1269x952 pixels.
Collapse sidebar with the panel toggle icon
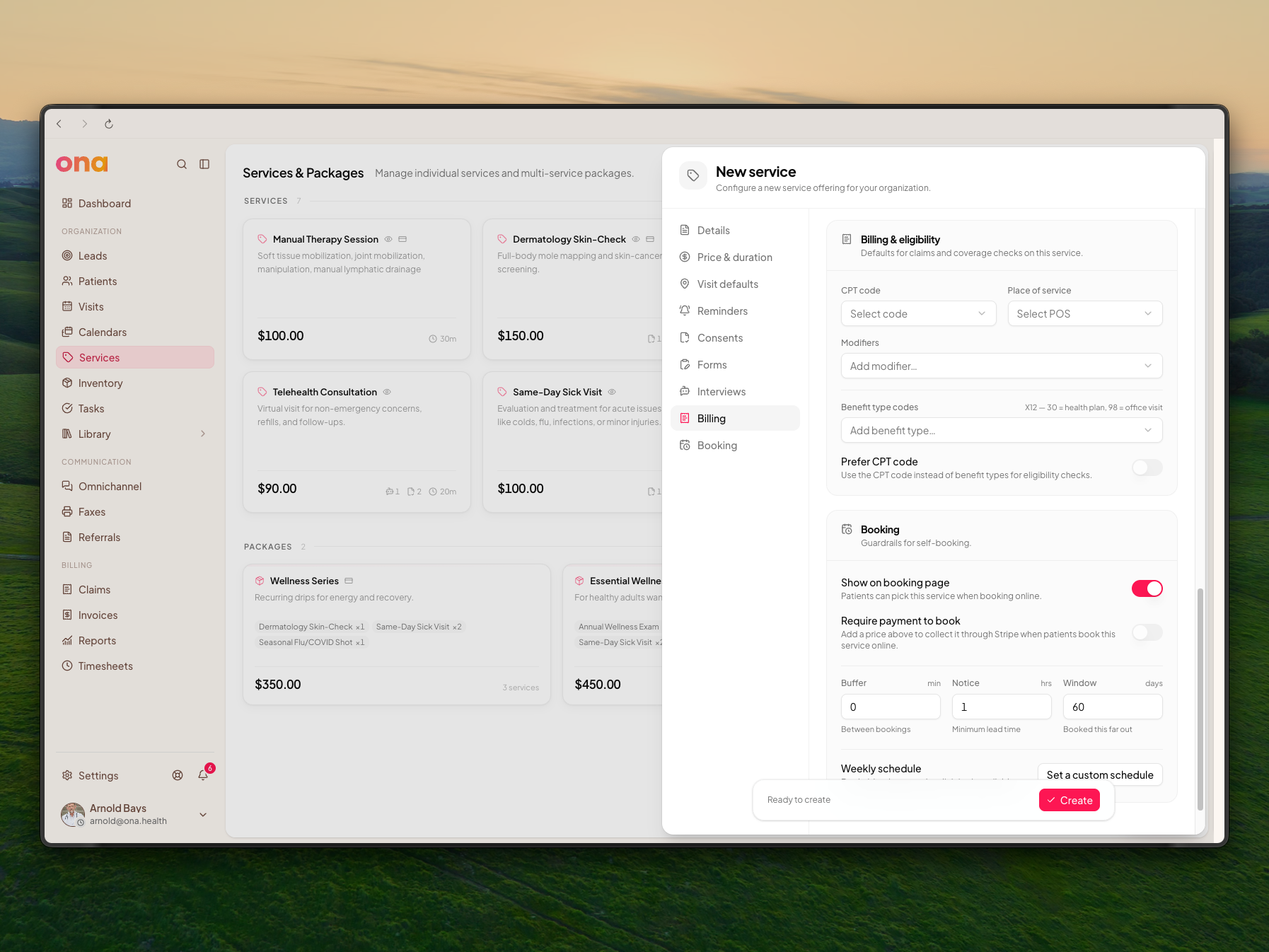[x=204, y=164]
